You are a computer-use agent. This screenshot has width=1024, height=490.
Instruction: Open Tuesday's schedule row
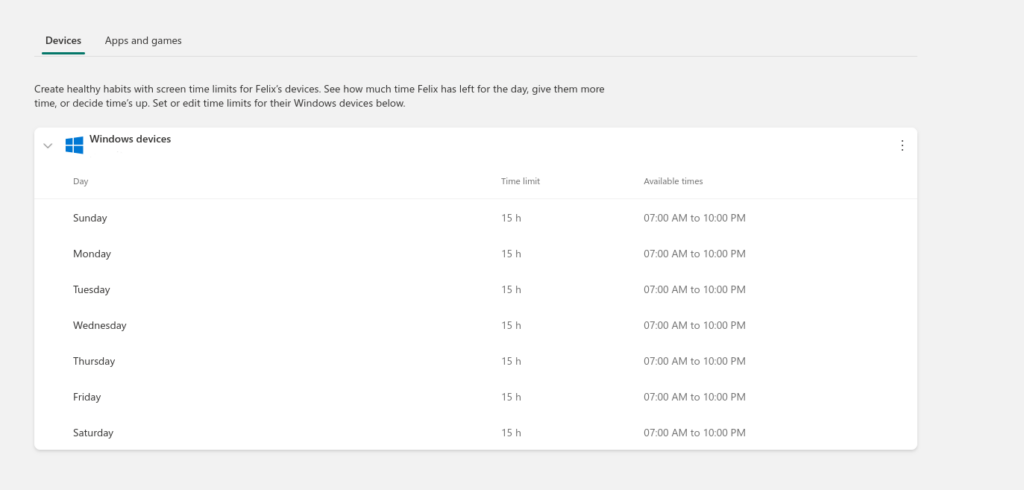(x=475, y=289)
